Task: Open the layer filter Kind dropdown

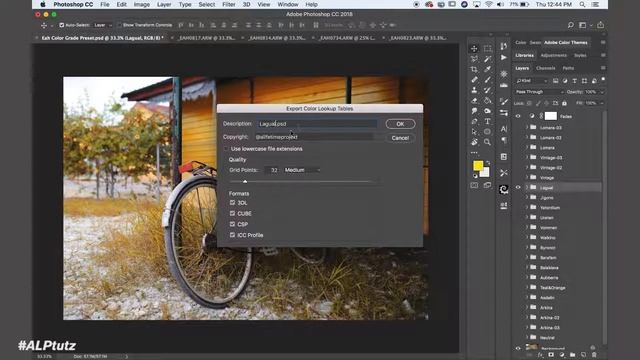Action: [532, 81]
